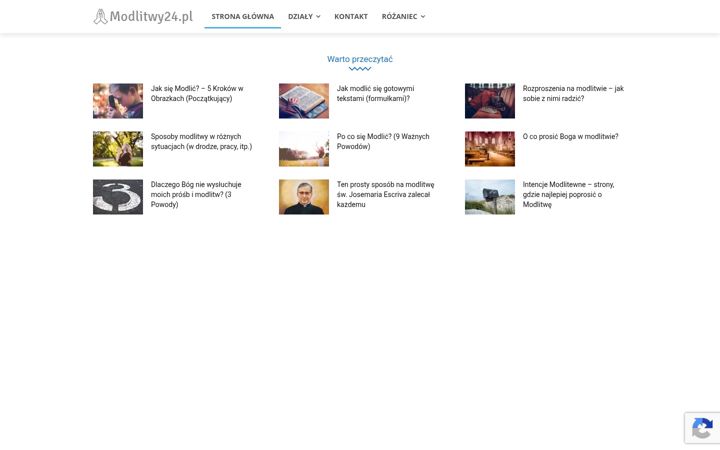
Task: Open article Jak modlić się gotowymi tekstami
Action: 375,93
